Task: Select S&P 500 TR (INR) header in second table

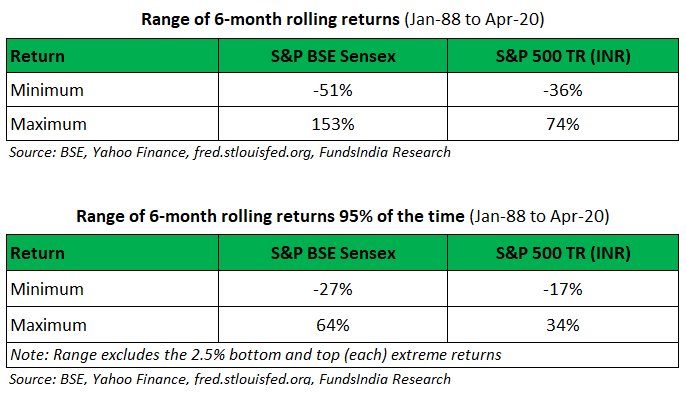Action: tap(563, 253)
